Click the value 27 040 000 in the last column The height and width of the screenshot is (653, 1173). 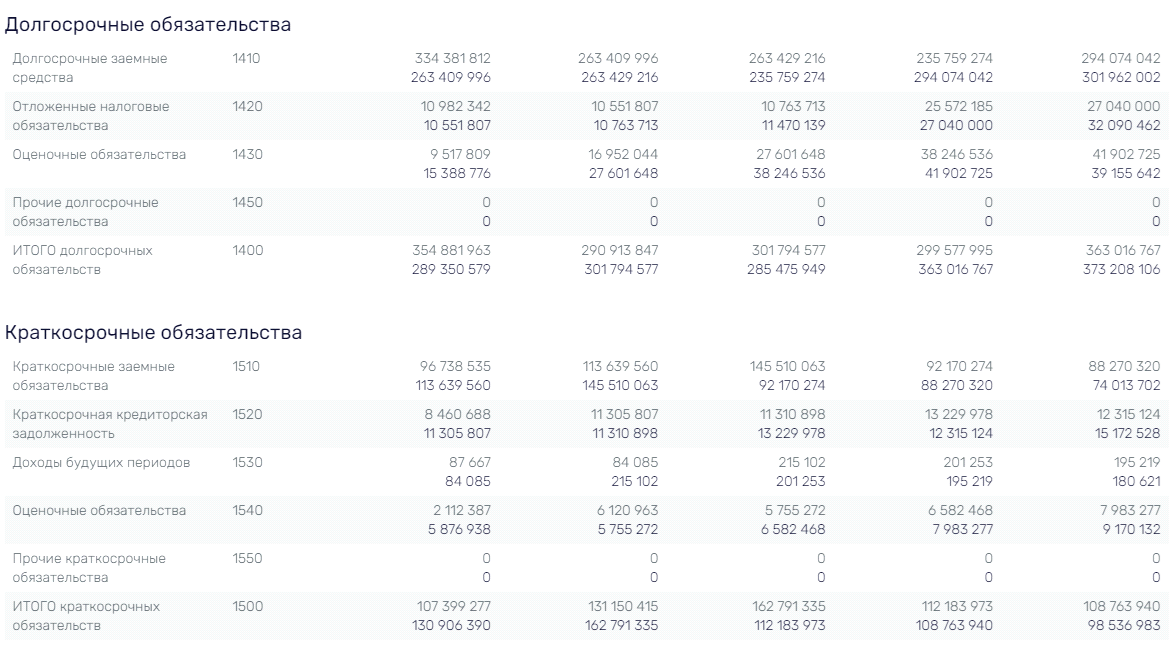pos(1124,106)
